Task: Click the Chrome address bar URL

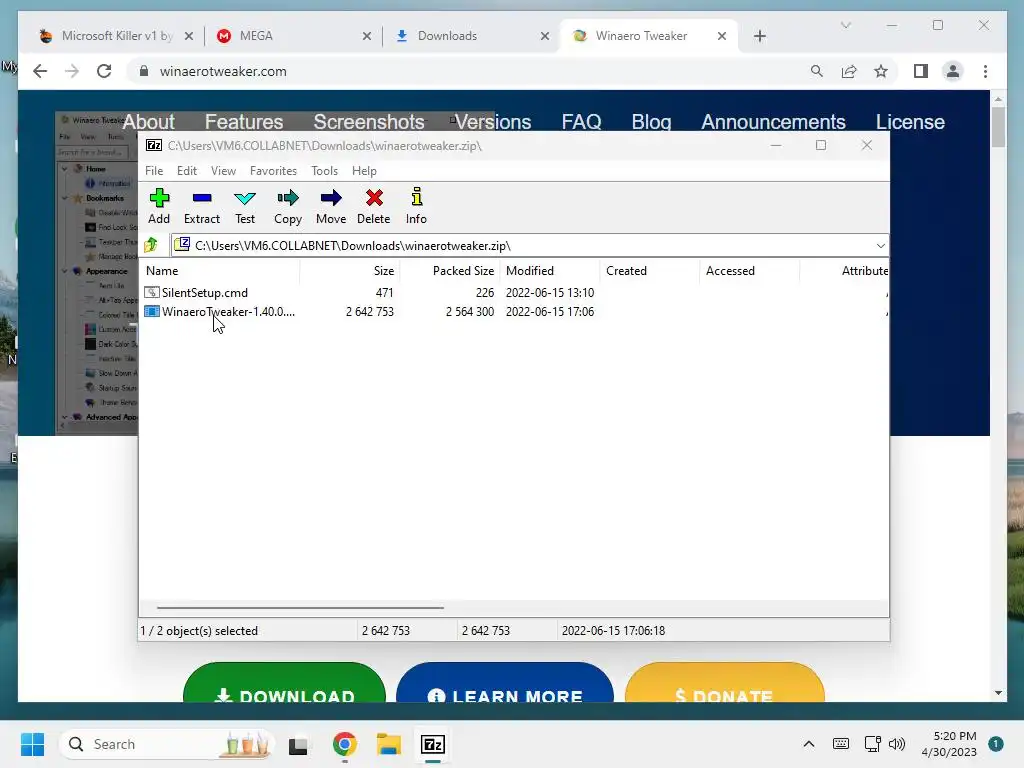Action: point(223,71)
